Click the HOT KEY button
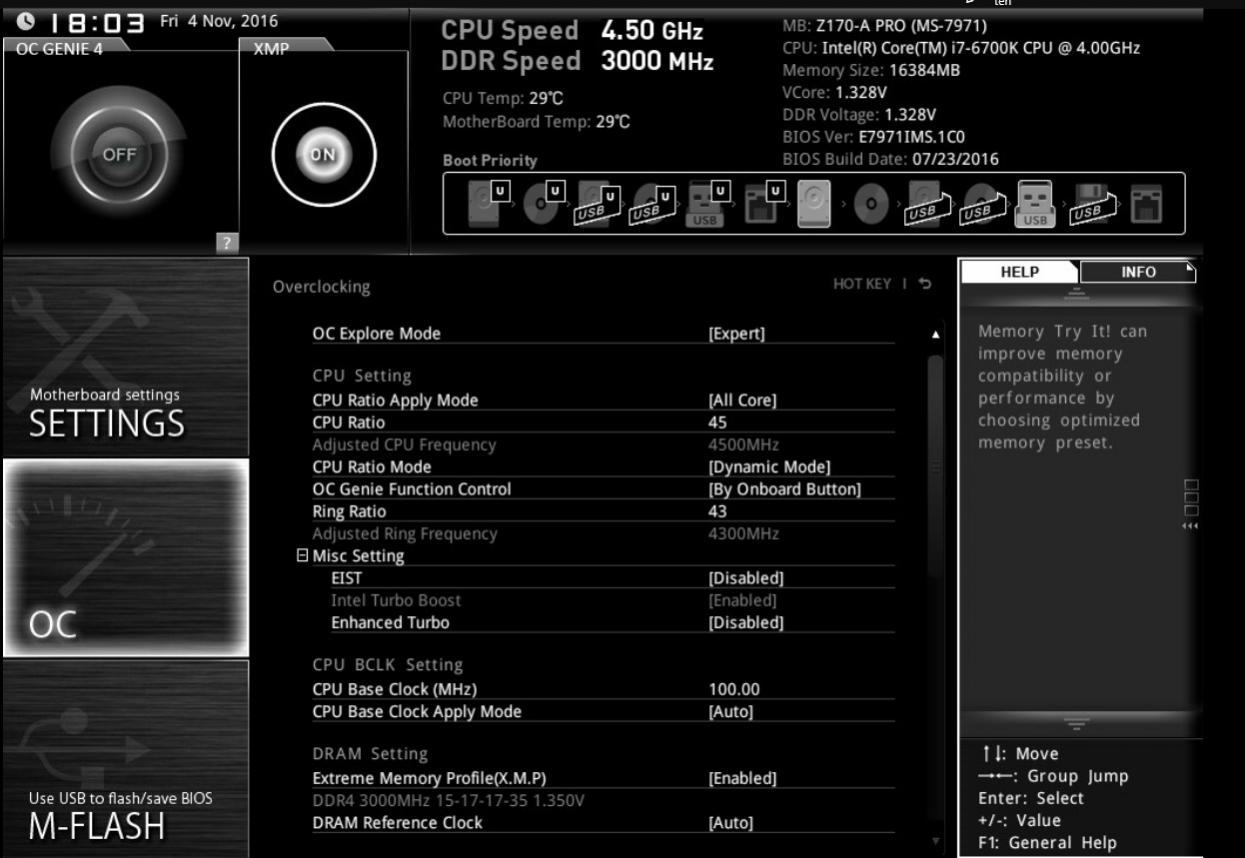1245x858 pixels. (861, 285)
